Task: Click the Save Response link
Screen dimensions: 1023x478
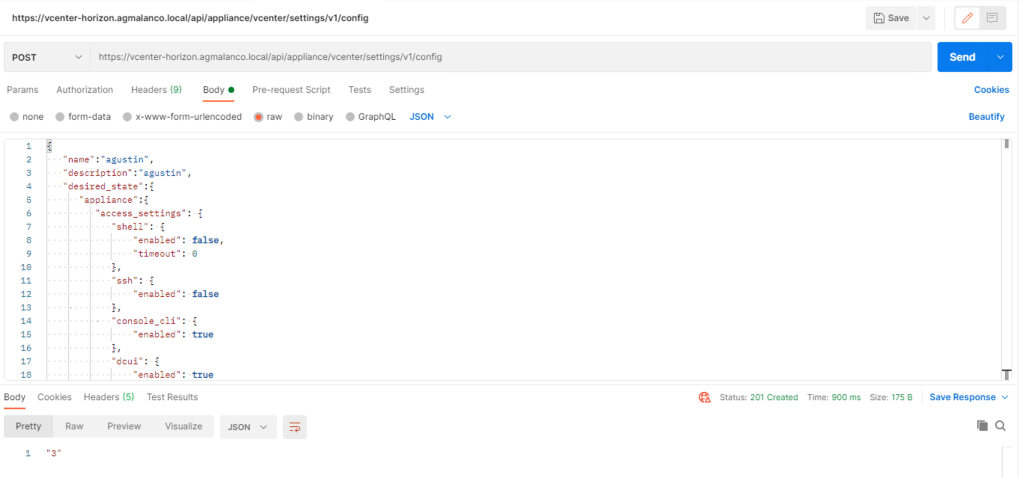Action: (962, 397)
